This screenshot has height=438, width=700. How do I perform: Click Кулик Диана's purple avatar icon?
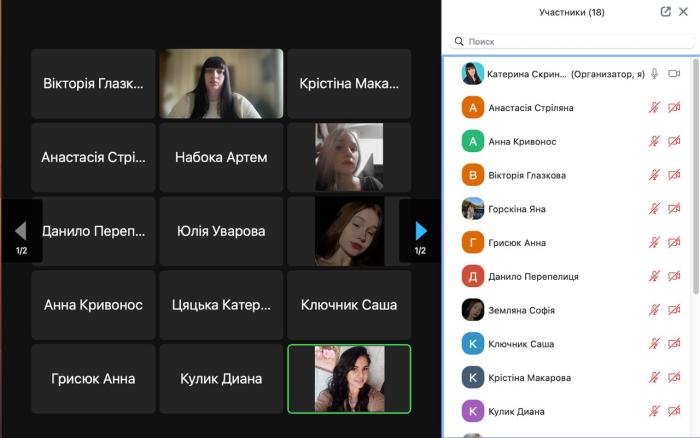[x=473, y=411]
